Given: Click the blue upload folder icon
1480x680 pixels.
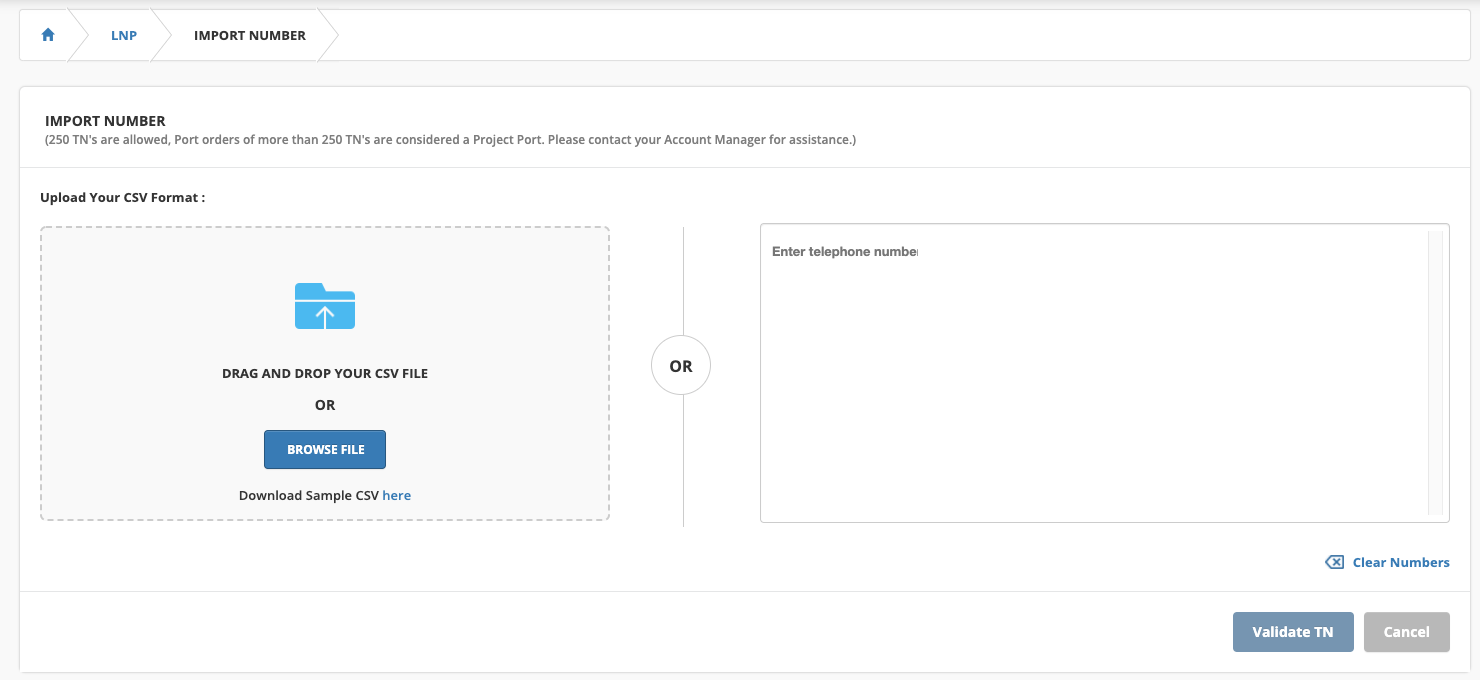Looking at the screenshot, I should pyautogui.click(x=325, y=306).
